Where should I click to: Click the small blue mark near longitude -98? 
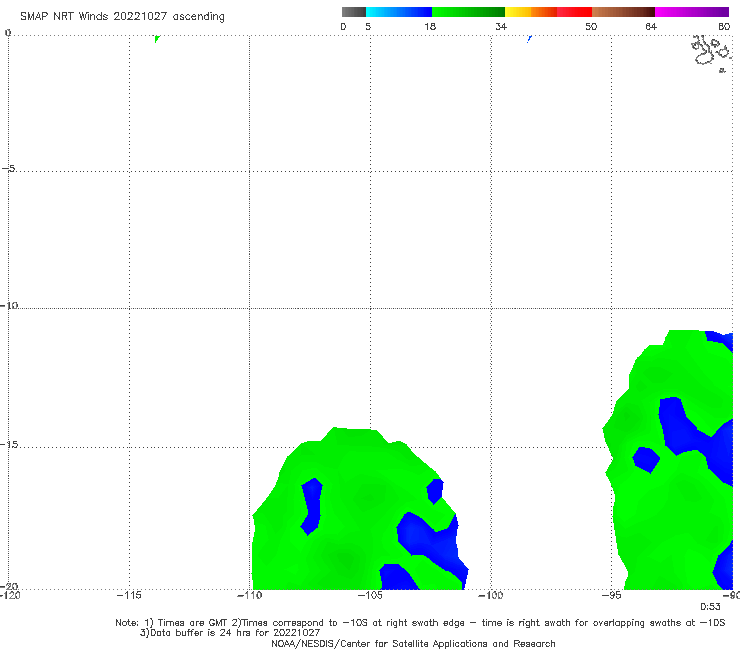click(x=530, y=39)
